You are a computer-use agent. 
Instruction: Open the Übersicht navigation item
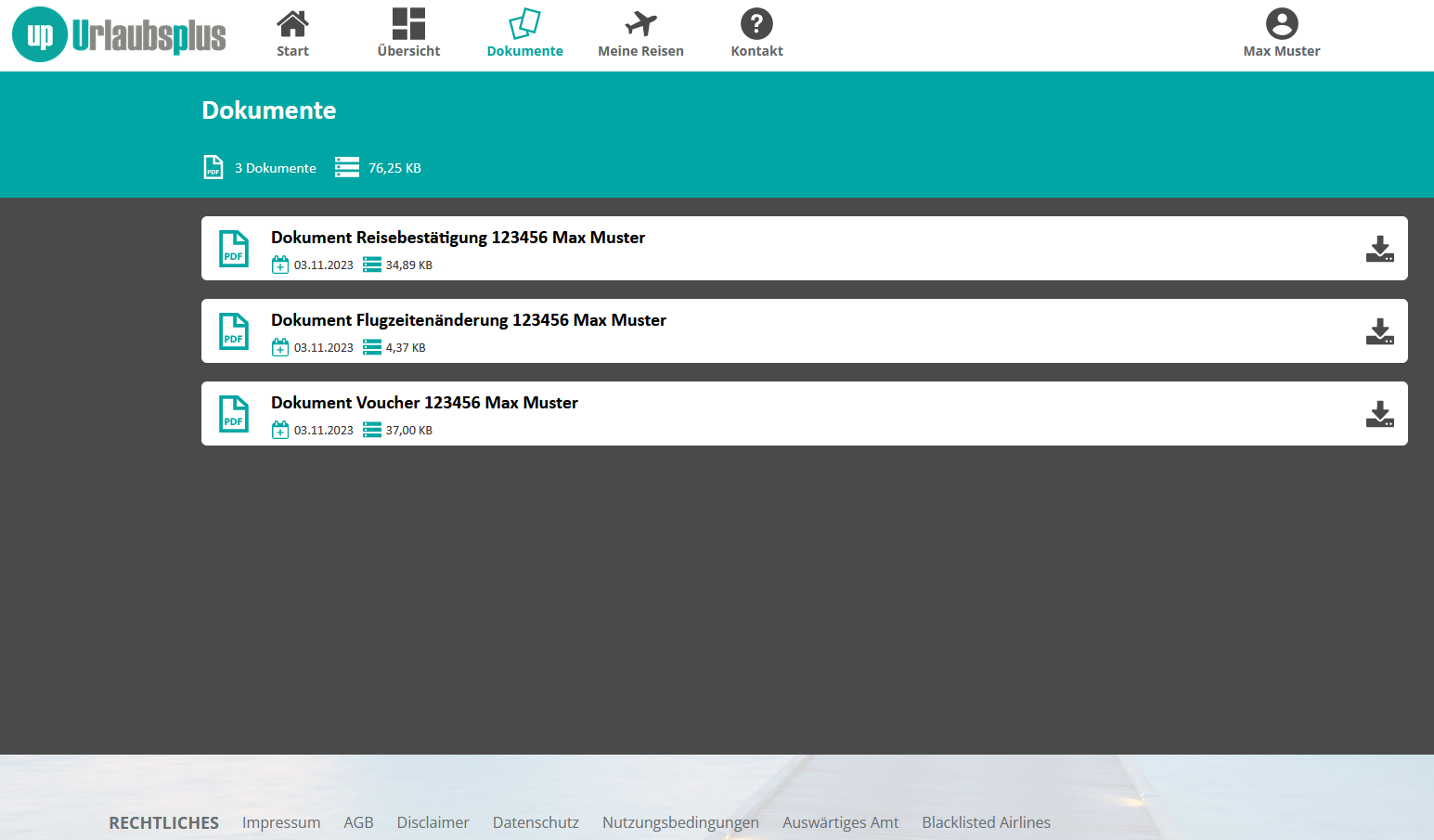[408, 34]
